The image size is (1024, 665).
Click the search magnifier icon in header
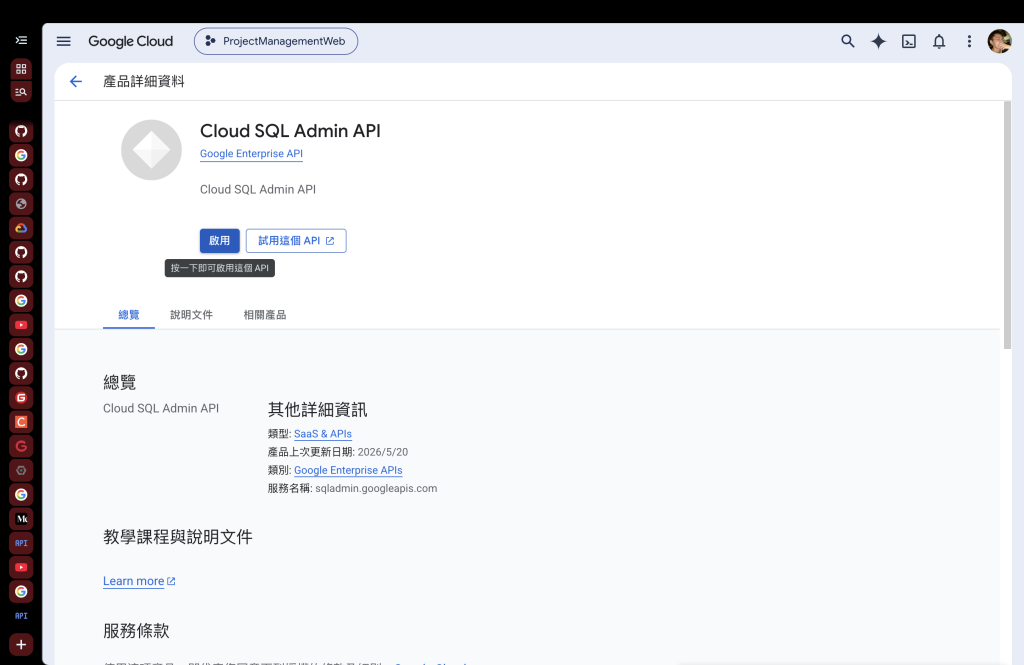[848, 41]
